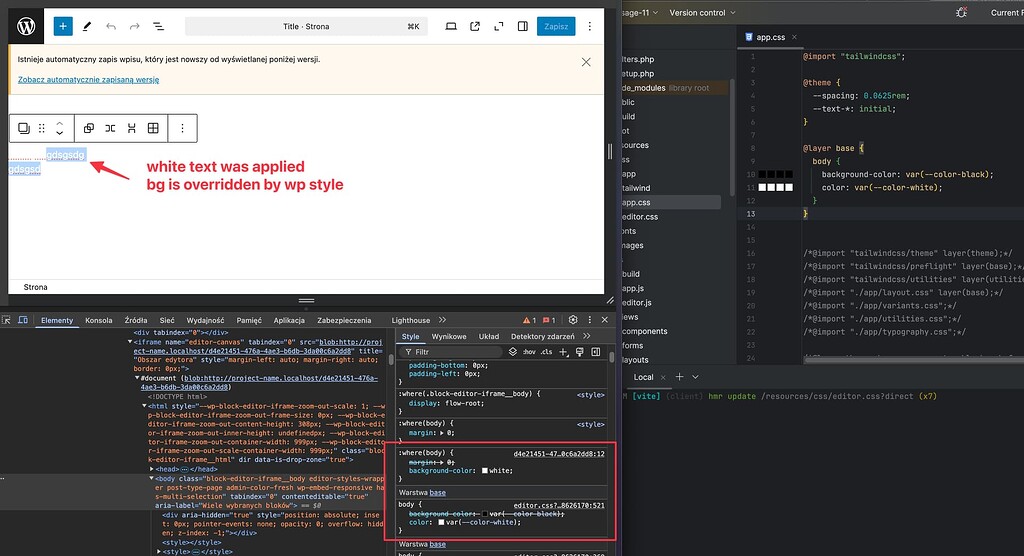Undo the last change in WordPress
The width and height of the screenshot is (1024, 556).
[111, 26]
